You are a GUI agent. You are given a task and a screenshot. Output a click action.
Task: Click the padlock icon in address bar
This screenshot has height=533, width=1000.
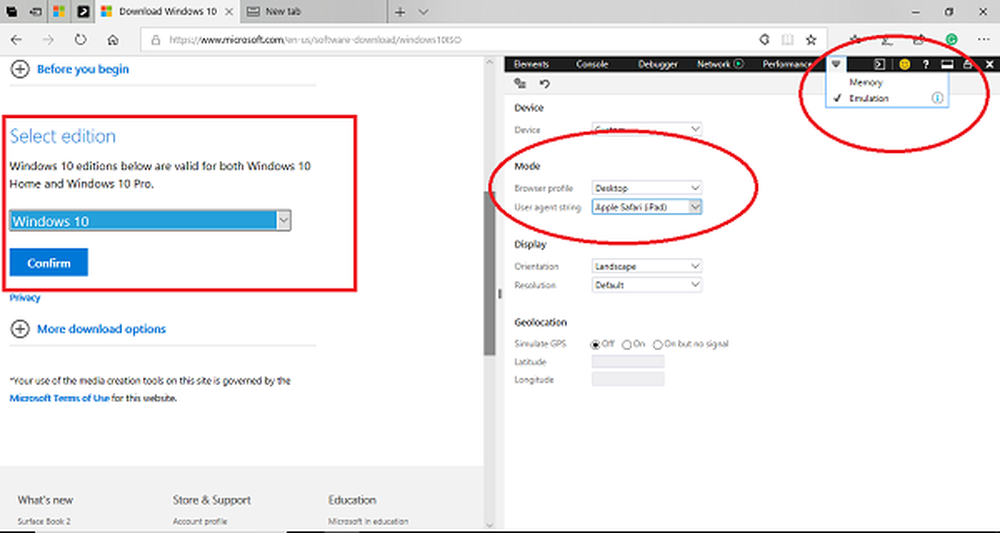point(155,40)
